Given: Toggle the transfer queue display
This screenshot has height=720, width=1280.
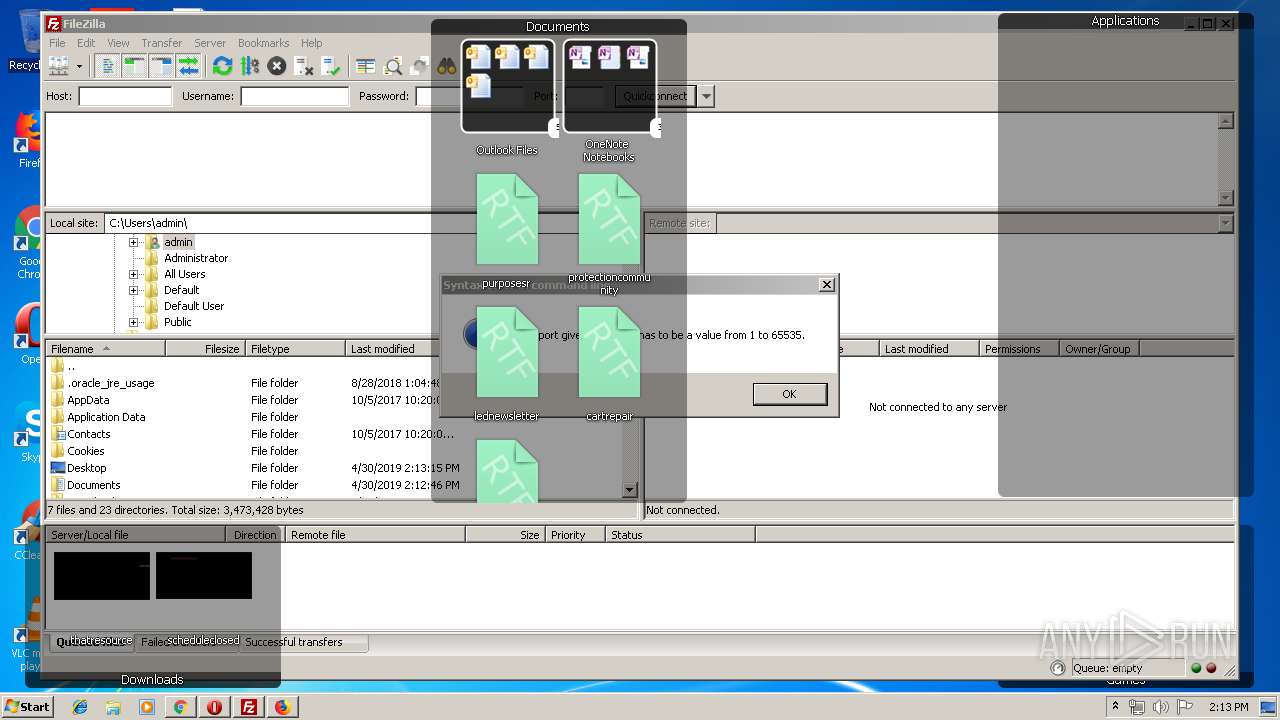Looking at the screenshot, I should point(188,66).
